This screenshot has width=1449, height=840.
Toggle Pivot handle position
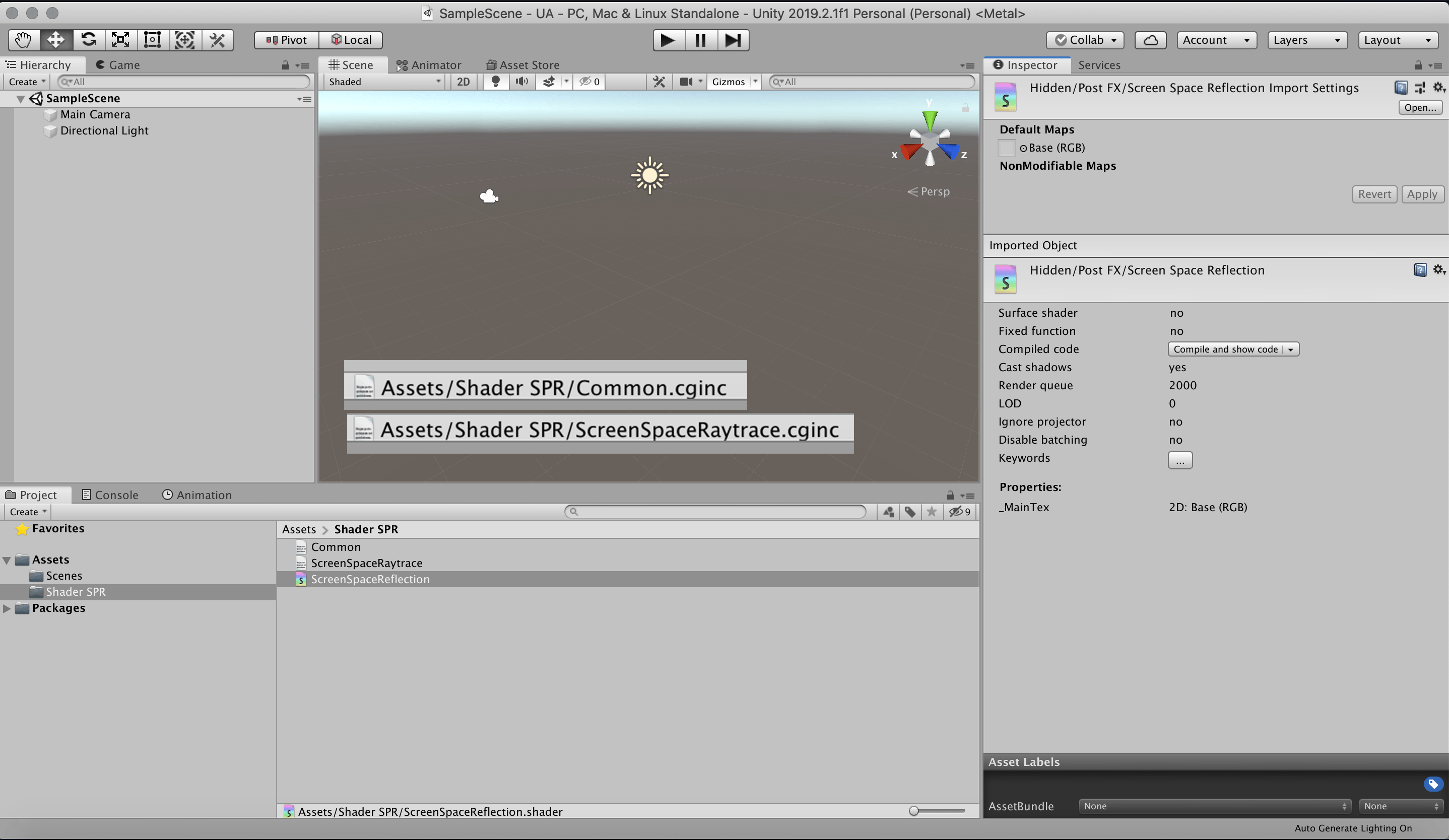coord(286,40)
